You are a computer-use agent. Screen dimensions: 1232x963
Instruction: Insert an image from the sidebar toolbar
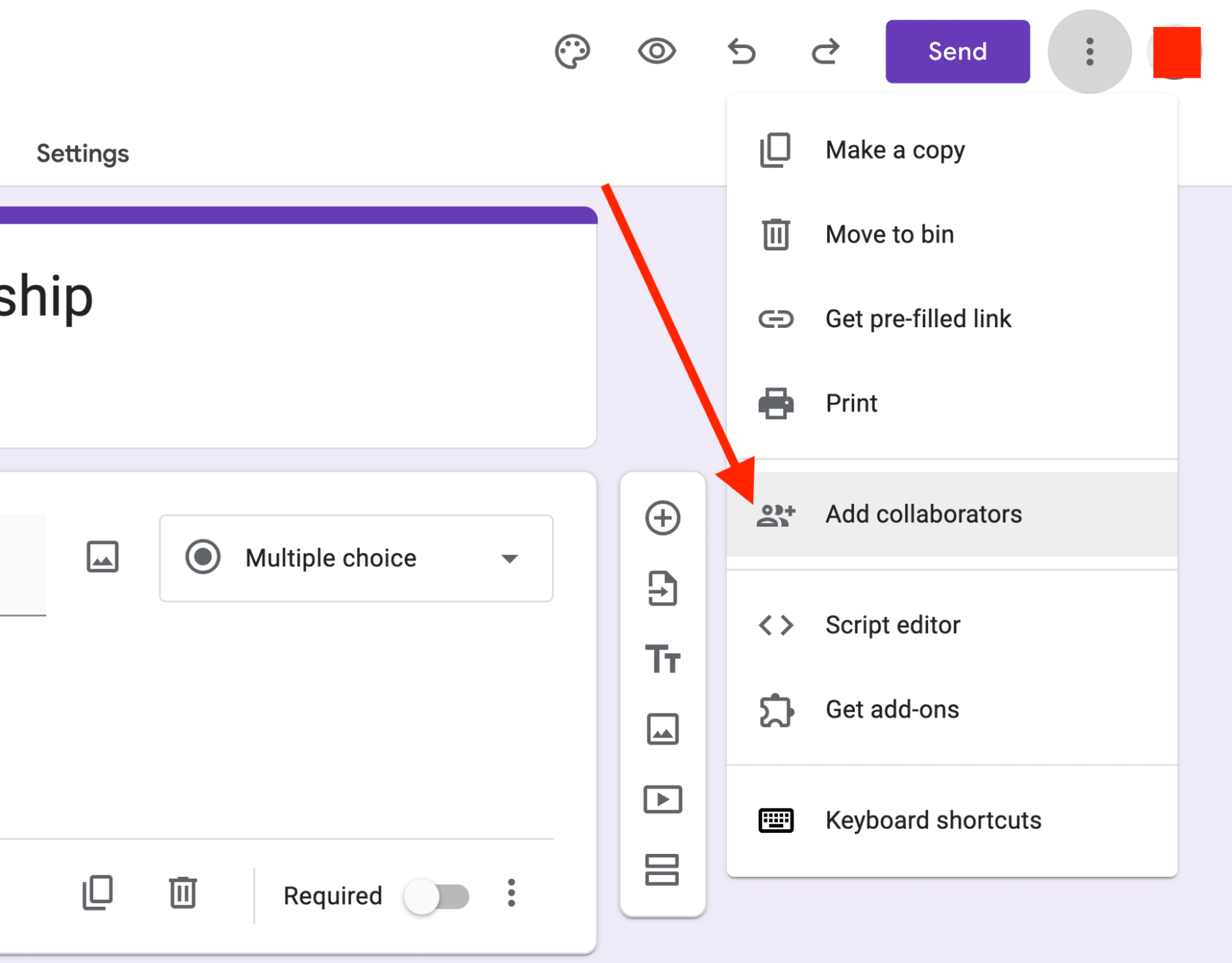(x=663, y=730)
